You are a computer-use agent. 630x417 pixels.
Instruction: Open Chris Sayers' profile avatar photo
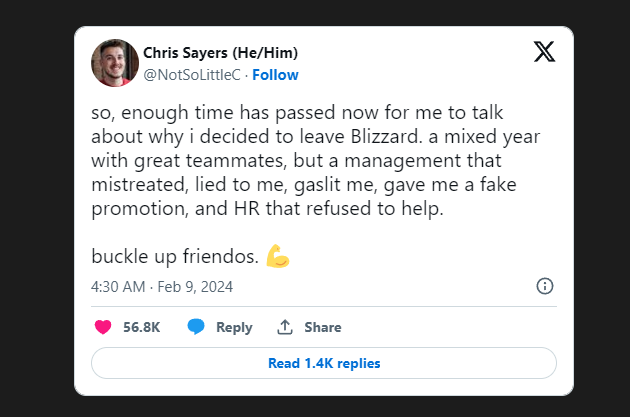tap(113, 63)
